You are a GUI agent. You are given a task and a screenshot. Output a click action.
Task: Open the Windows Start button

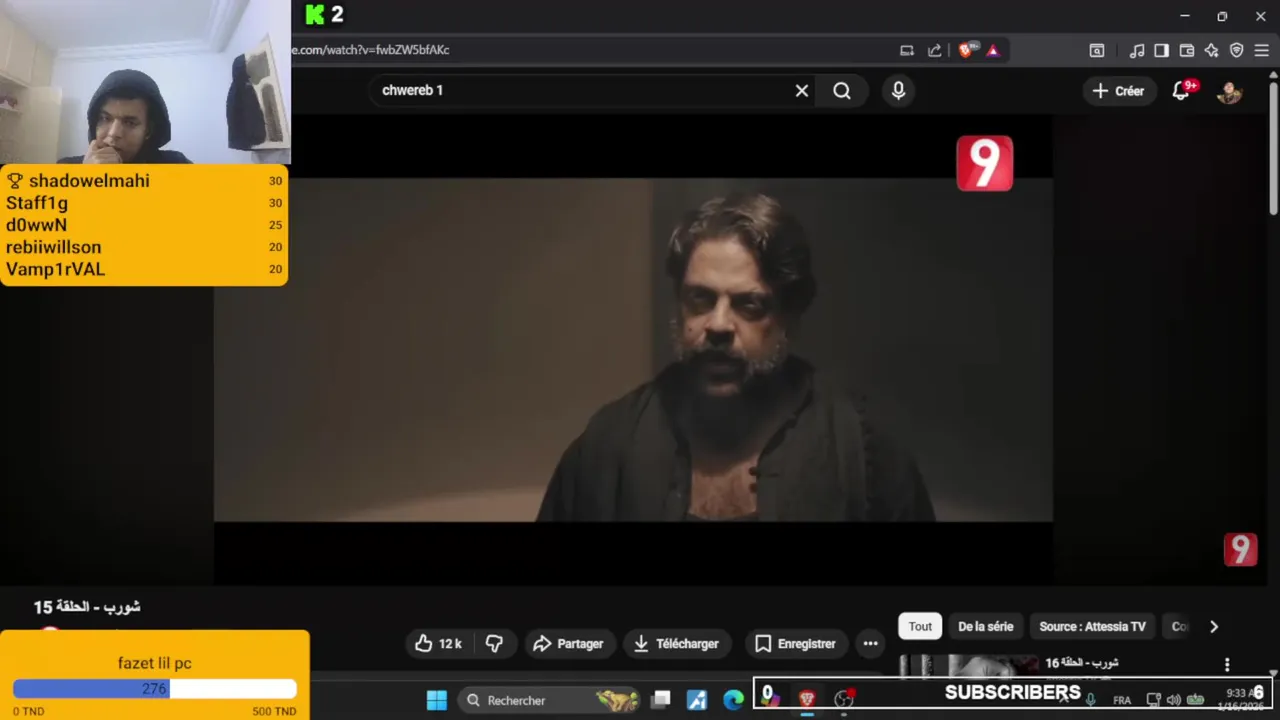click(x=437, y=700)
